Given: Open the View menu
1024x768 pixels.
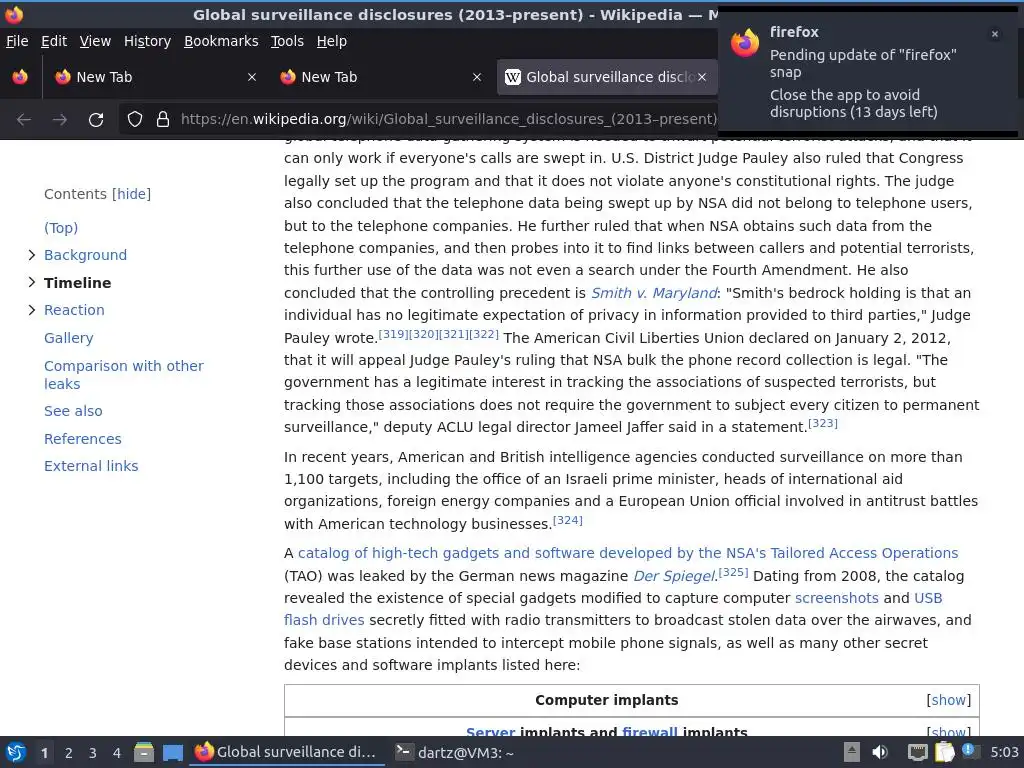Looking at the screenshot, I should [95, 41].
